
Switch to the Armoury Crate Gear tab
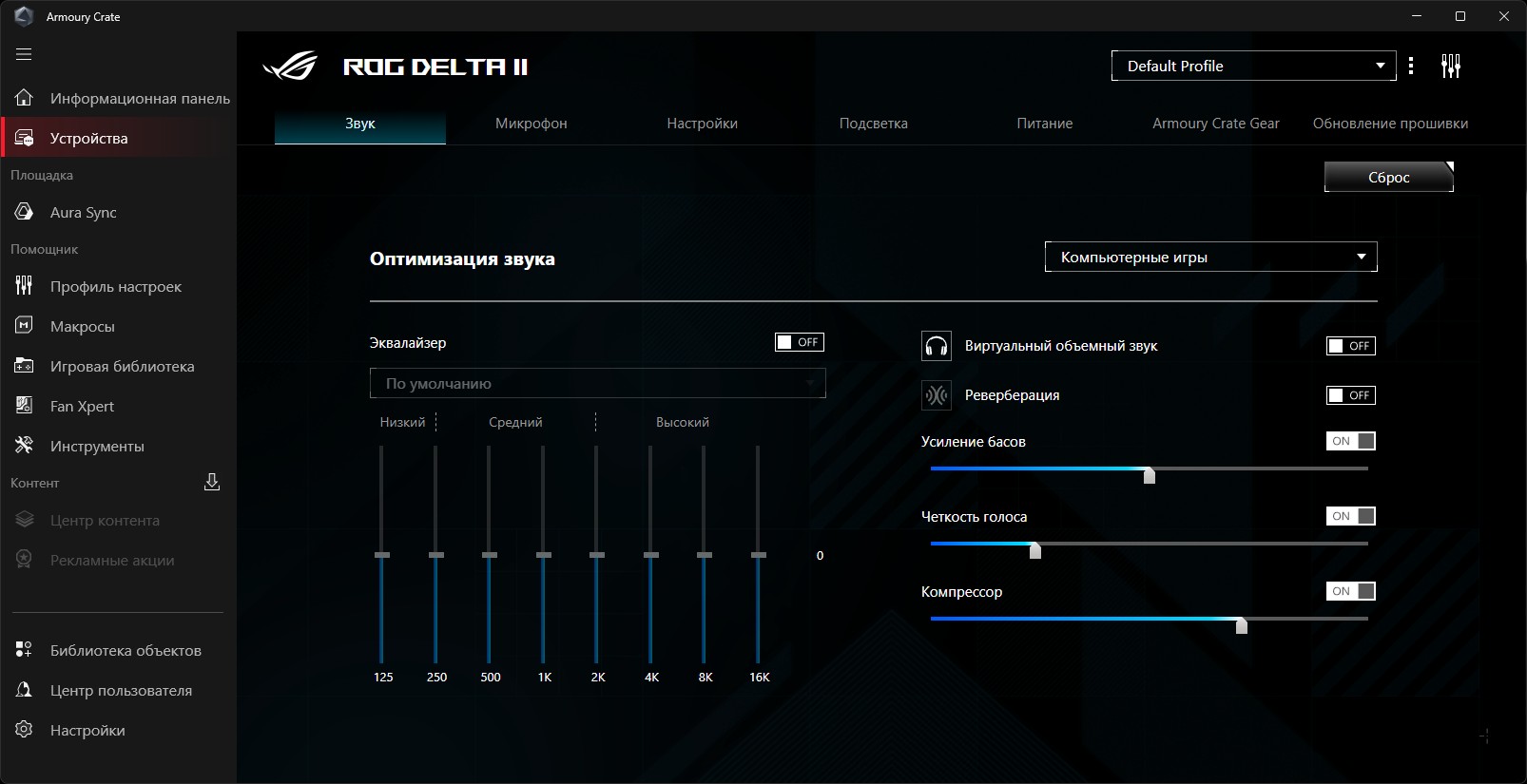1216,124
